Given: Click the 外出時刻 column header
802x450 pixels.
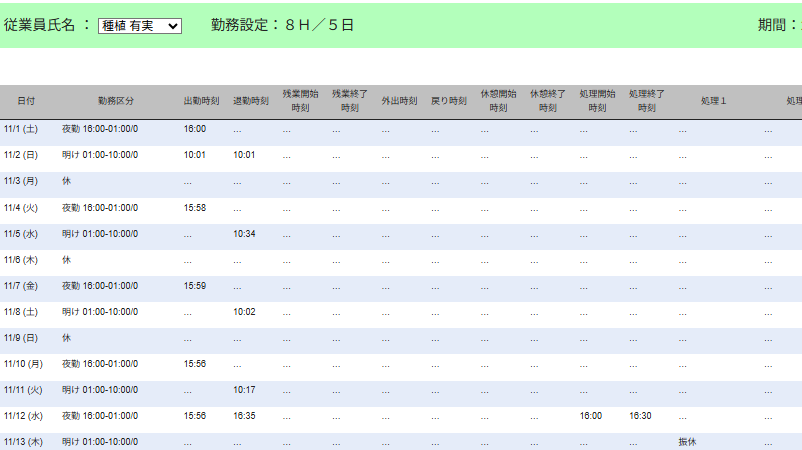Looking at the screenshot, I should 399,101.
